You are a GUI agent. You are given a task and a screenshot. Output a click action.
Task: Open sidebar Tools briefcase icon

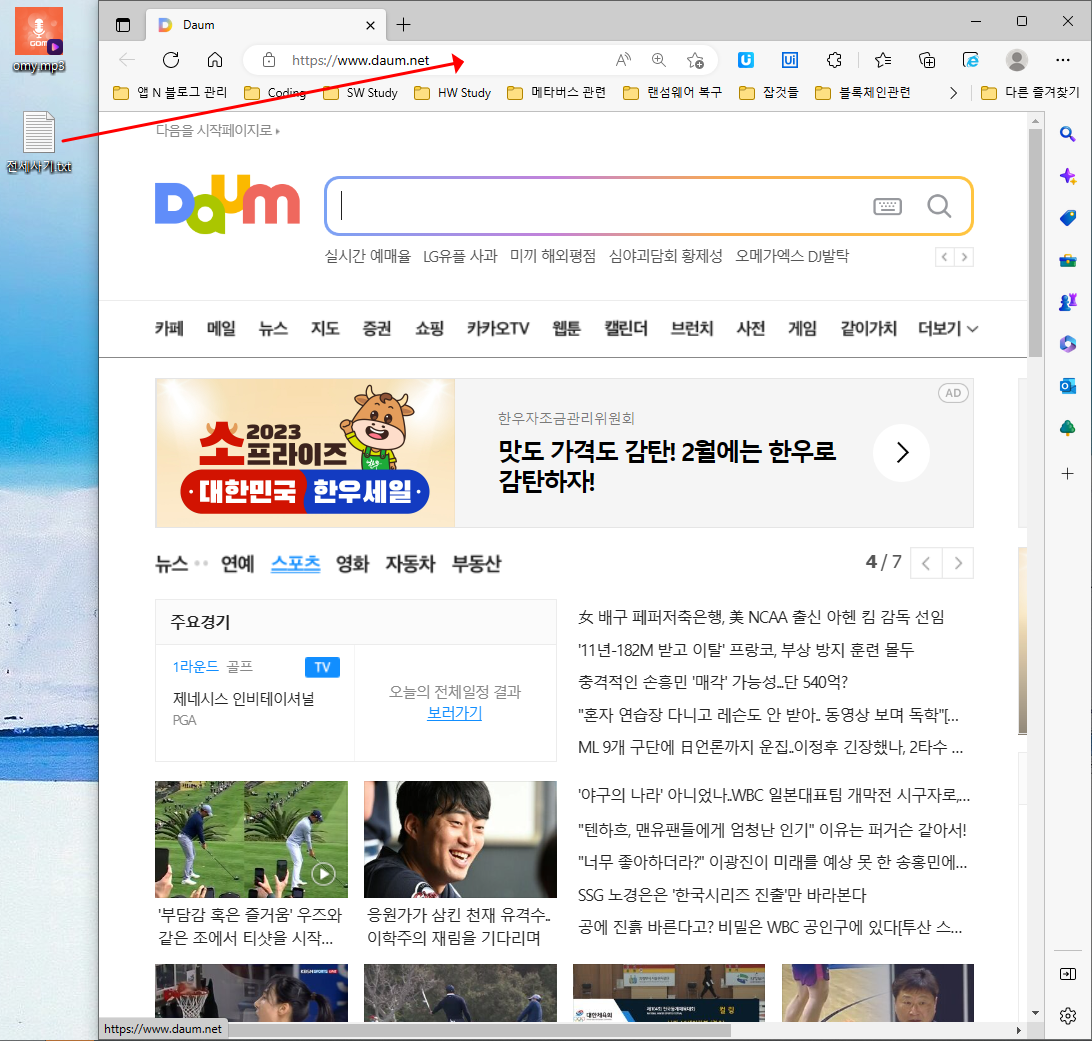point(1068,260)
